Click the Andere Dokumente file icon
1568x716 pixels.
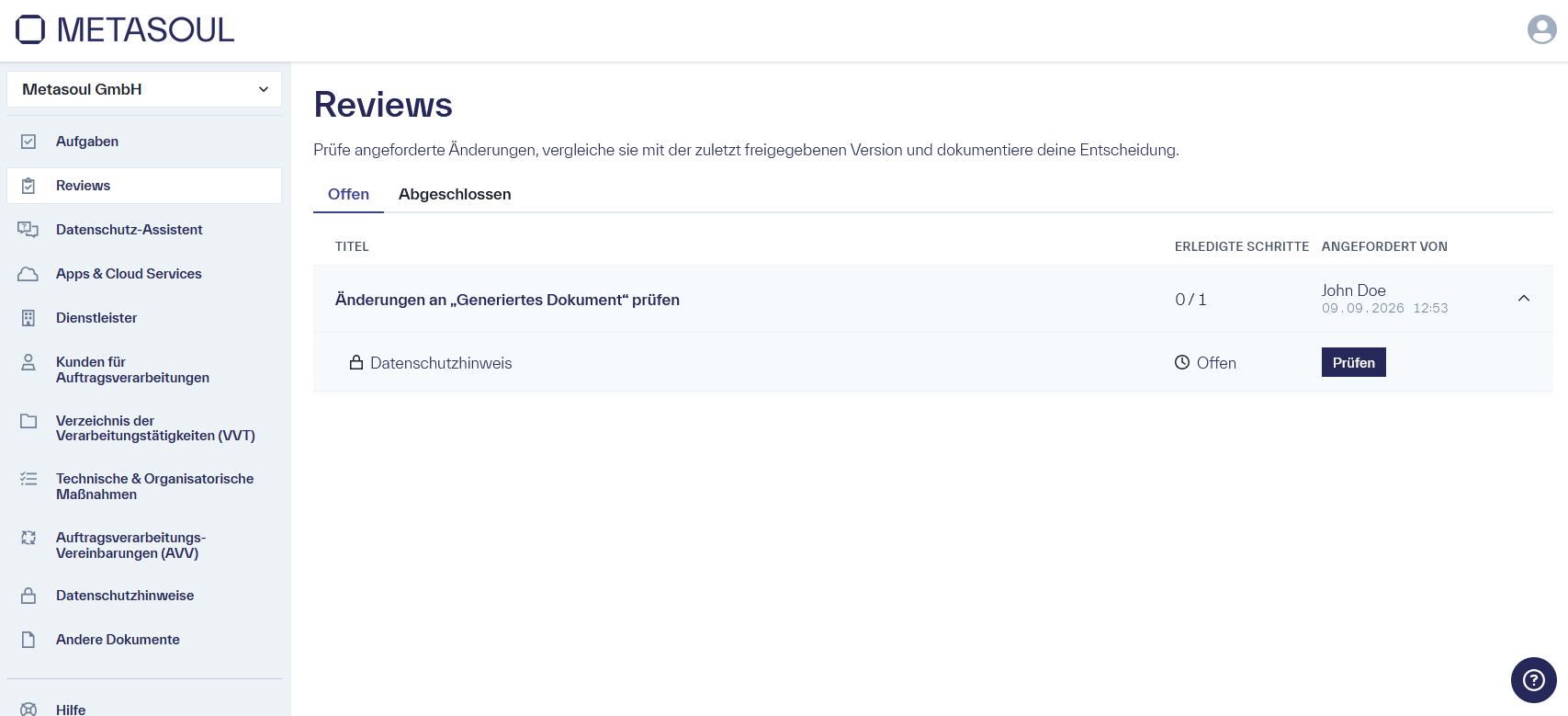pos(28,640)
